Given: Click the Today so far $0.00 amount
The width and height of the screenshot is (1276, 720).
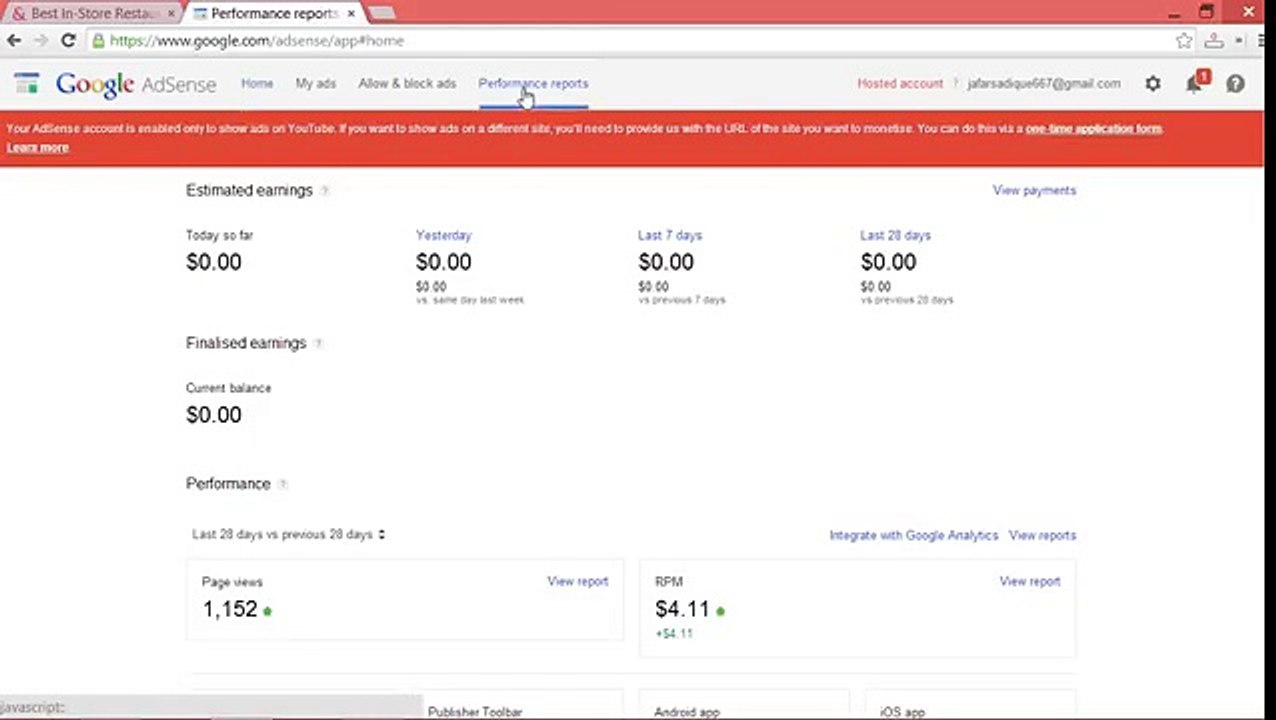Looking at the screenshot, I should pos(214,262).
